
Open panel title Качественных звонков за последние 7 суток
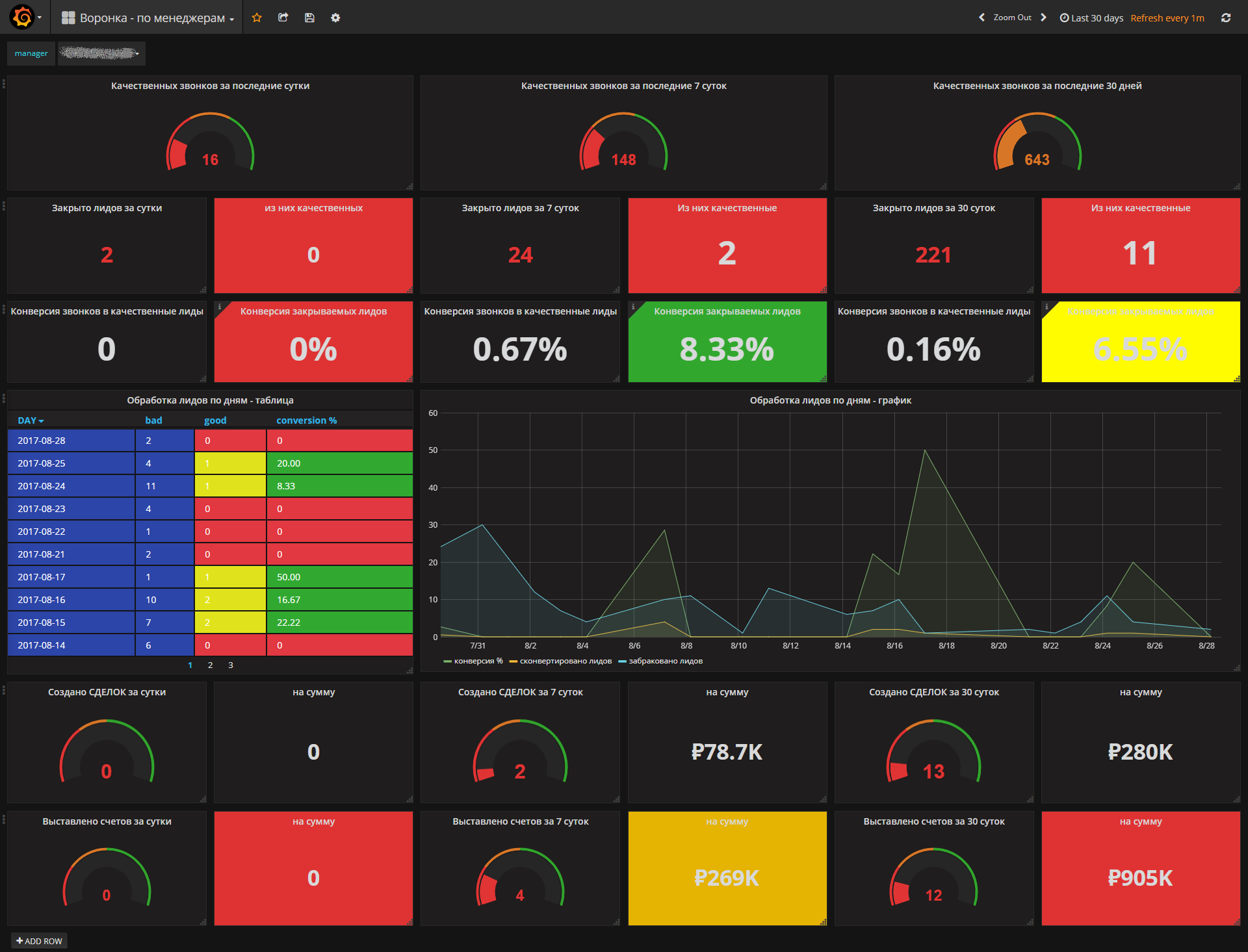[623, 86]
